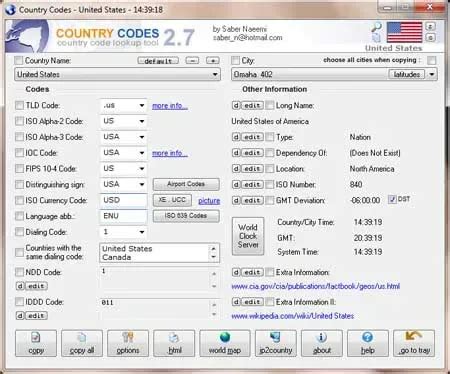The width and height of the screenshot is (450, 374).
Task: Click the XE . UCC button
Action: click(x=172, y=200)
